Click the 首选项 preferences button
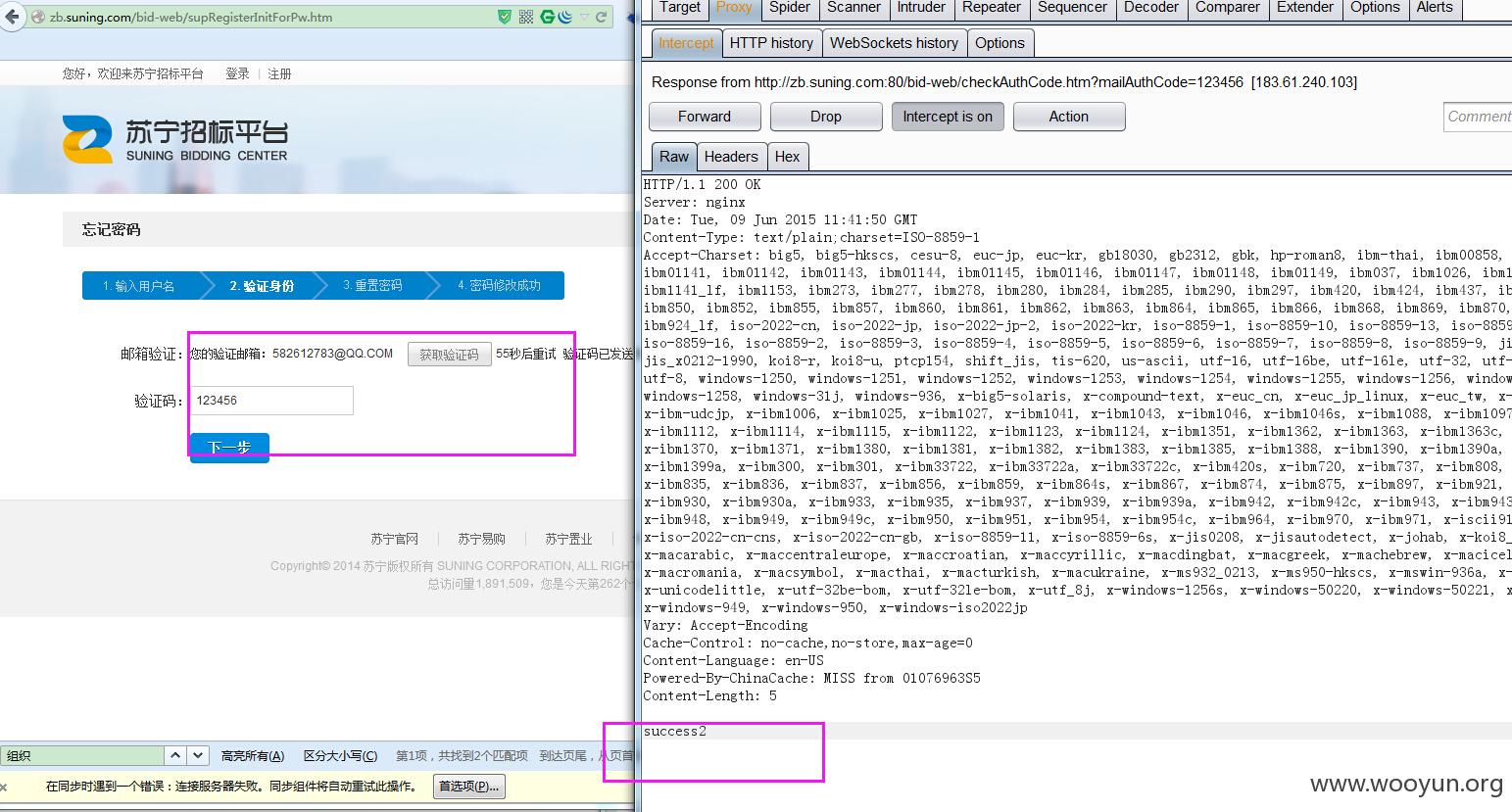Screen dimensions: 1512x812 [x=468, y=787]
